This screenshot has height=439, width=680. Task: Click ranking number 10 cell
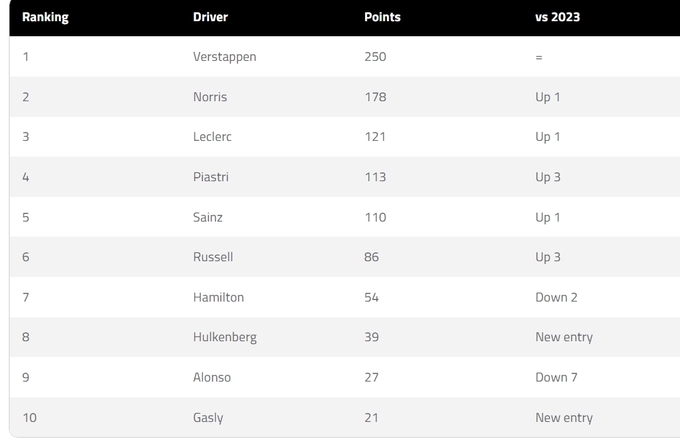click(x=29, y=417)
